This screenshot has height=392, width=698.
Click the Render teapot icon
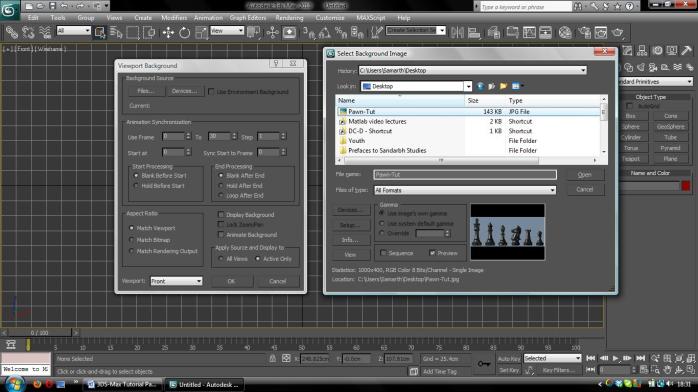point(617,32)
